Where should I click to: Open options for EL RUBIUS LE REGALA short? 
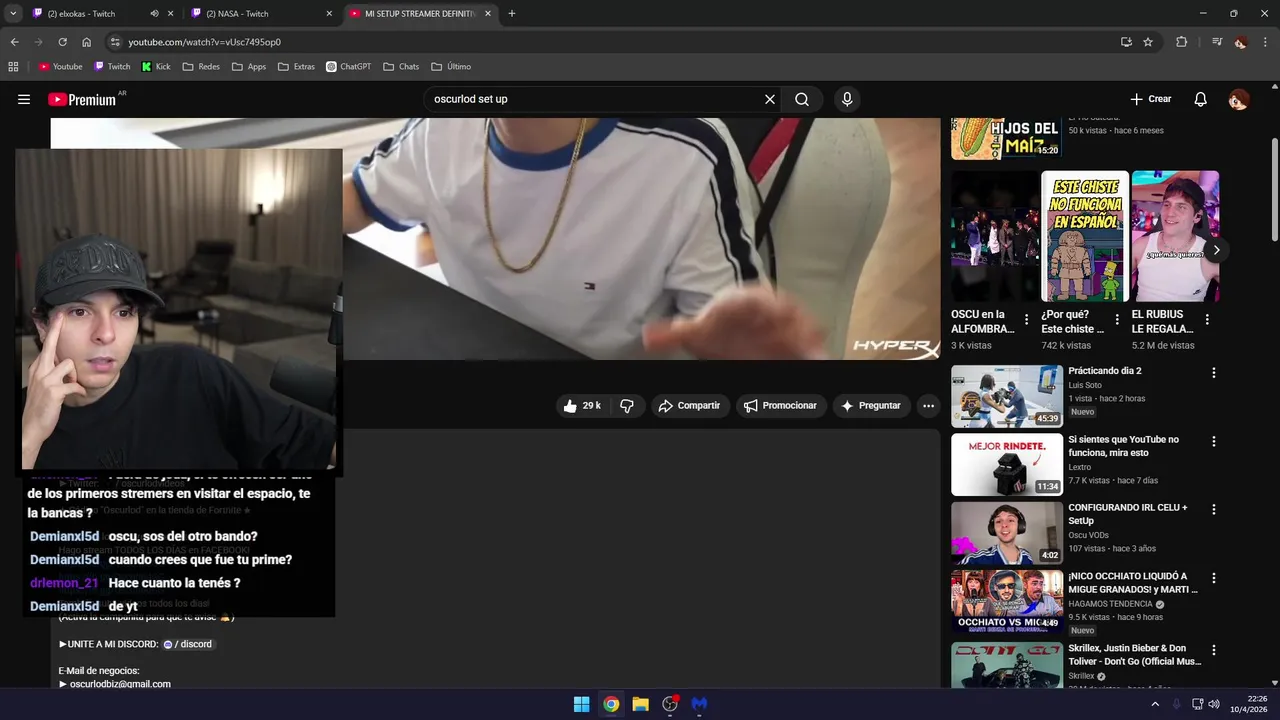[1207, 320]
